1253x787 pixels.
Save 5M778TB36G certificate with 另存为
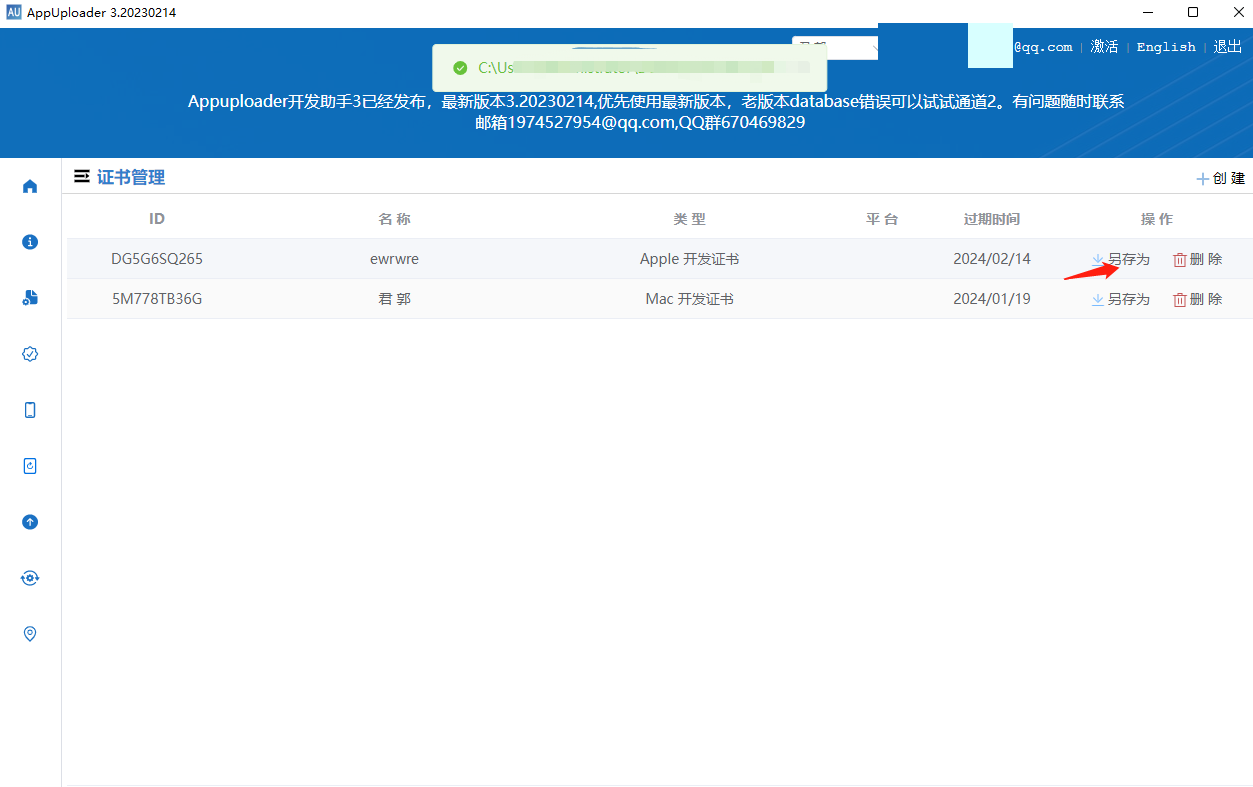pos(1121,299)
